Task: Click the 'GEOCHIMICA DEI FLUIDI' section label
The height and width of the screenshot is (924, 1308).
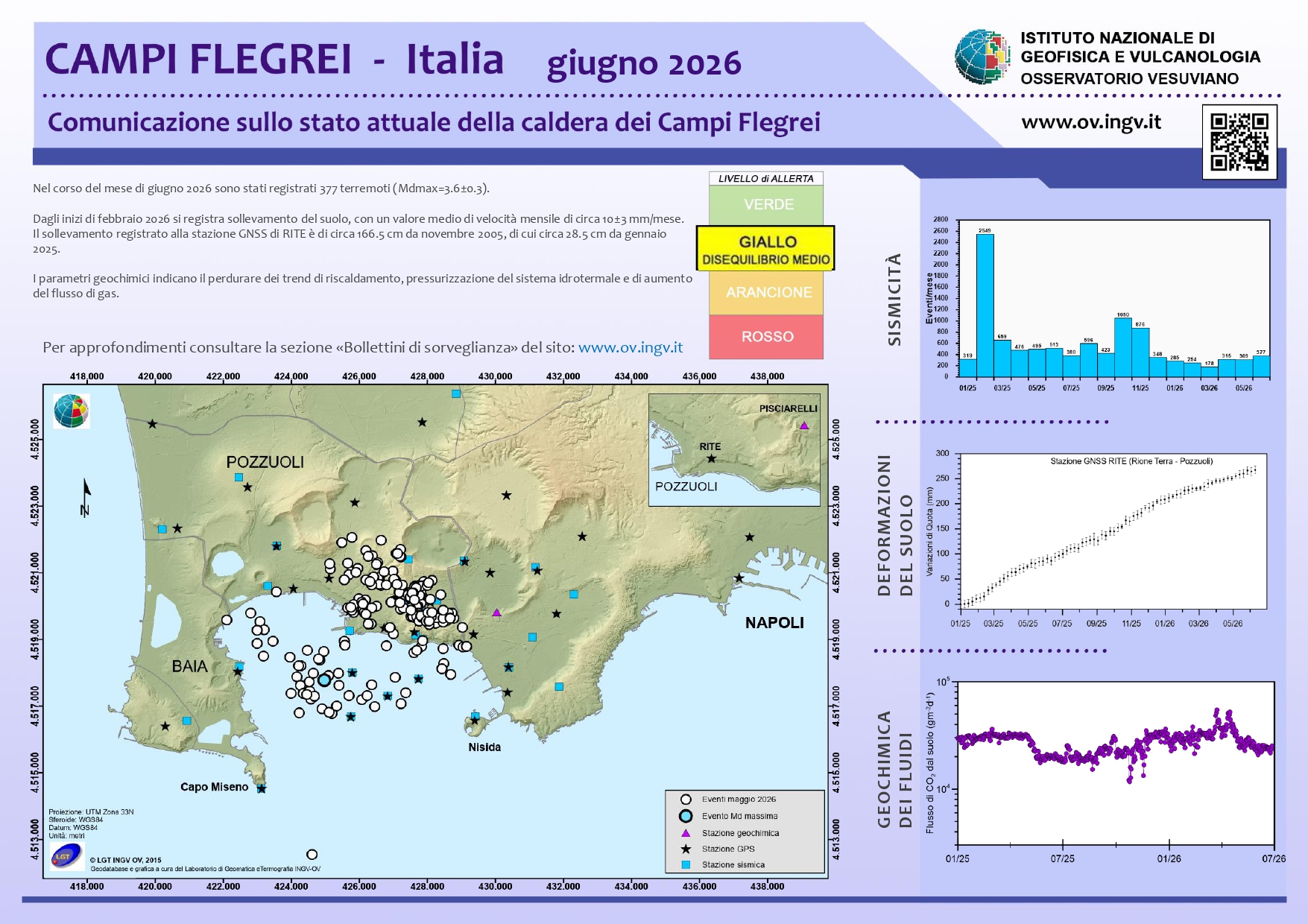Action: coord(894,769)
